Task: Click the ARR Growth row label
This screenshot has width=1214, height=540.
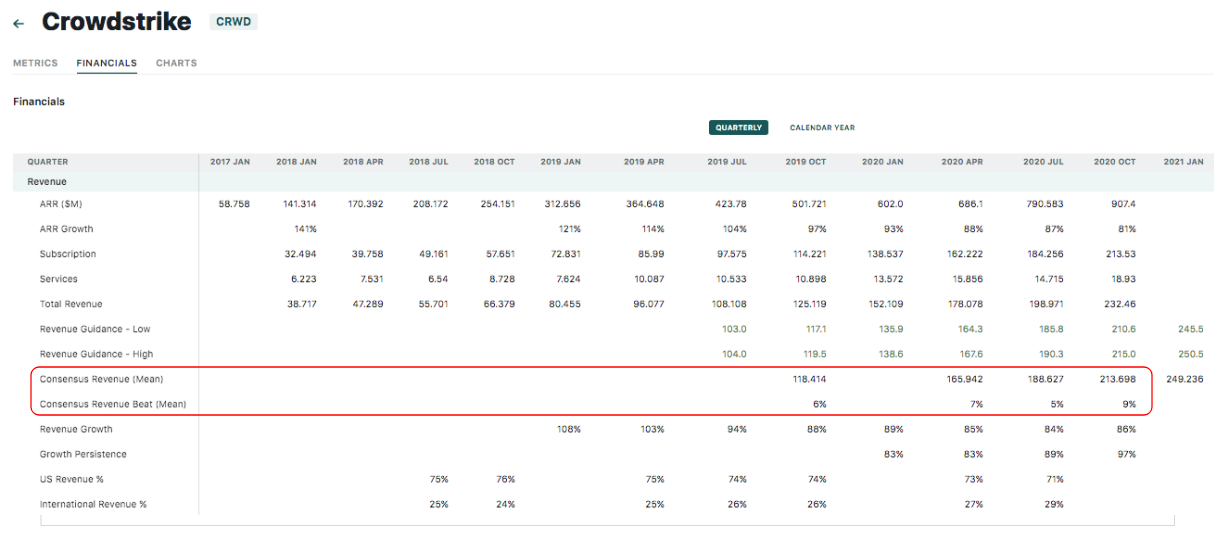Action: click(x=66, y=229)
